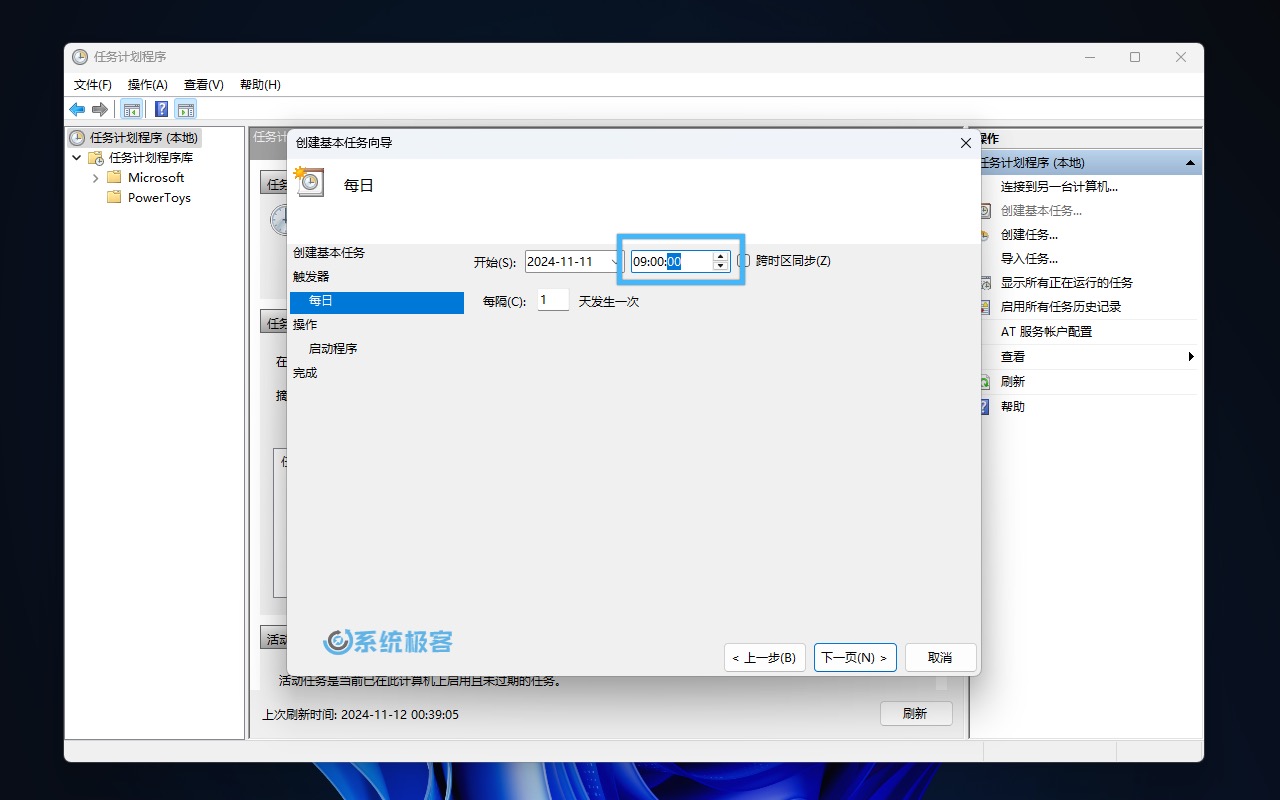This screenshot has width=1280, height=800.
Task: Open the 文件(F) menu
Action: pos(93,85)
